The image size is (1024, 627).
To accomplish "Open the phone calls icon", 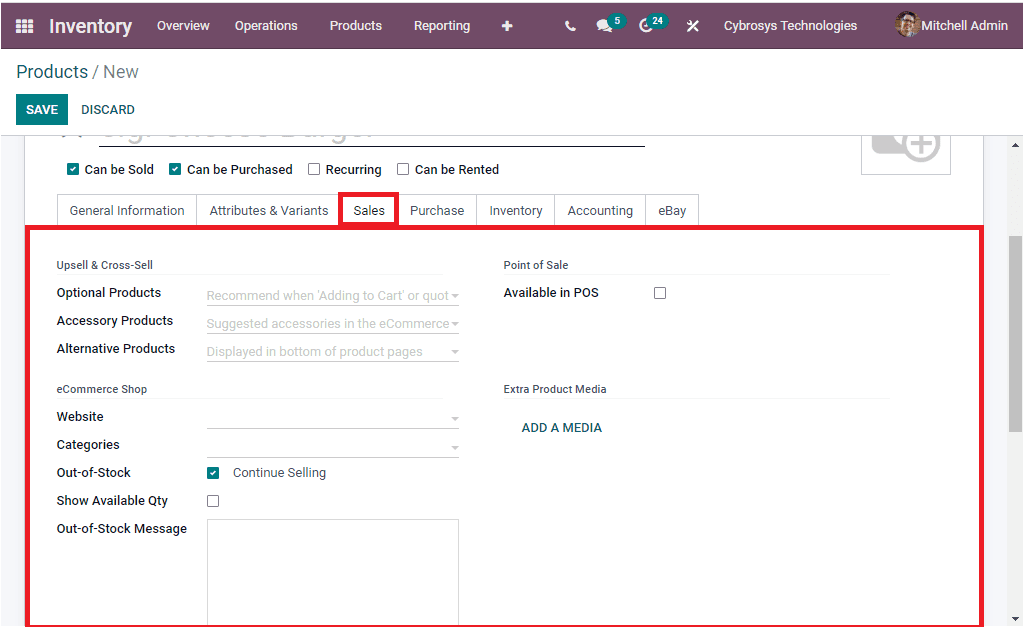I will [569, 25].
